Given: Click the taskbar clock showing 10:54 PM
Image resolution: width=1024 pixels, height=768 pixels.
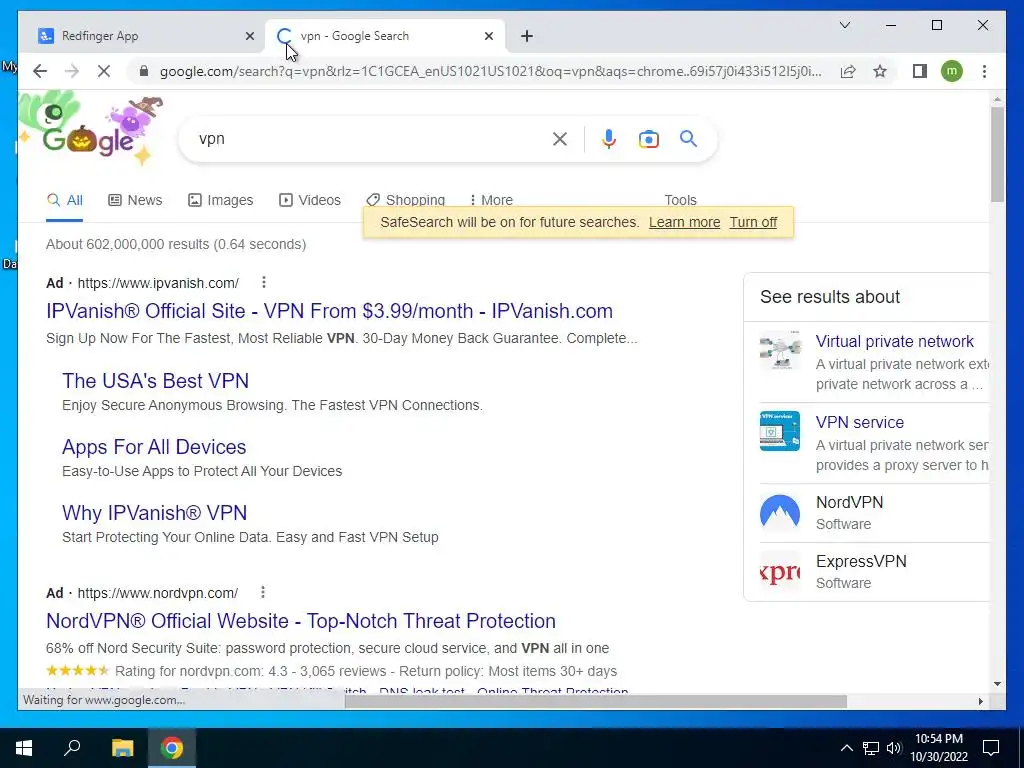Looking at the screenshot, I should pos(938,748).
